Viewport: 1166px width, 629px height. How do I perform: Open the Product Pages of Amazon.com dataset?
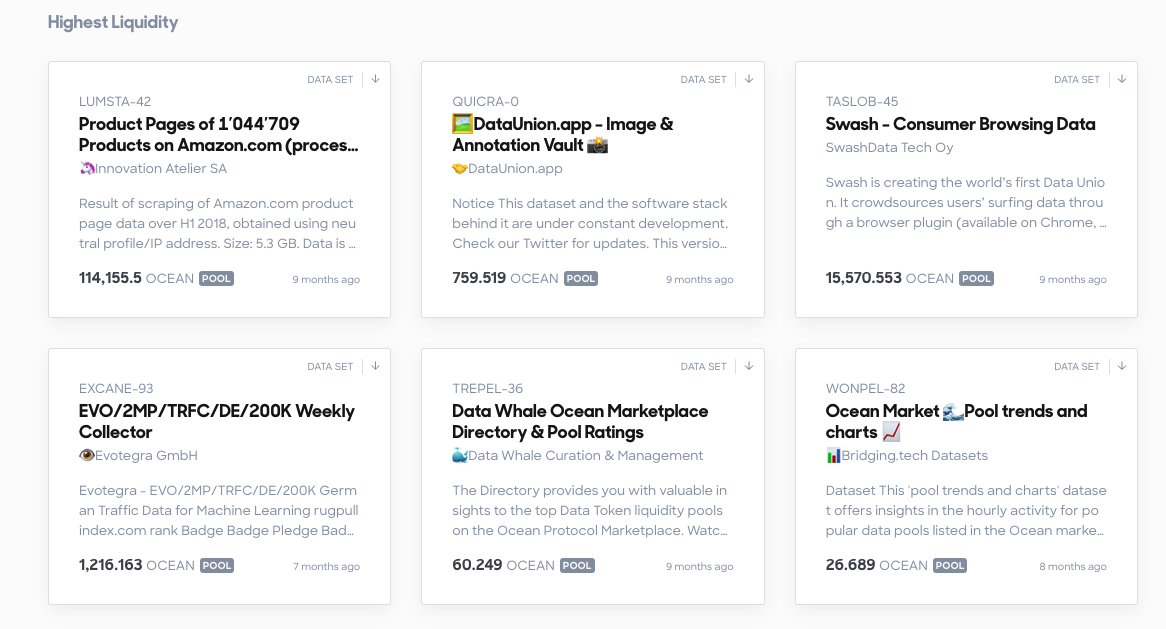[x=217, y=134]
